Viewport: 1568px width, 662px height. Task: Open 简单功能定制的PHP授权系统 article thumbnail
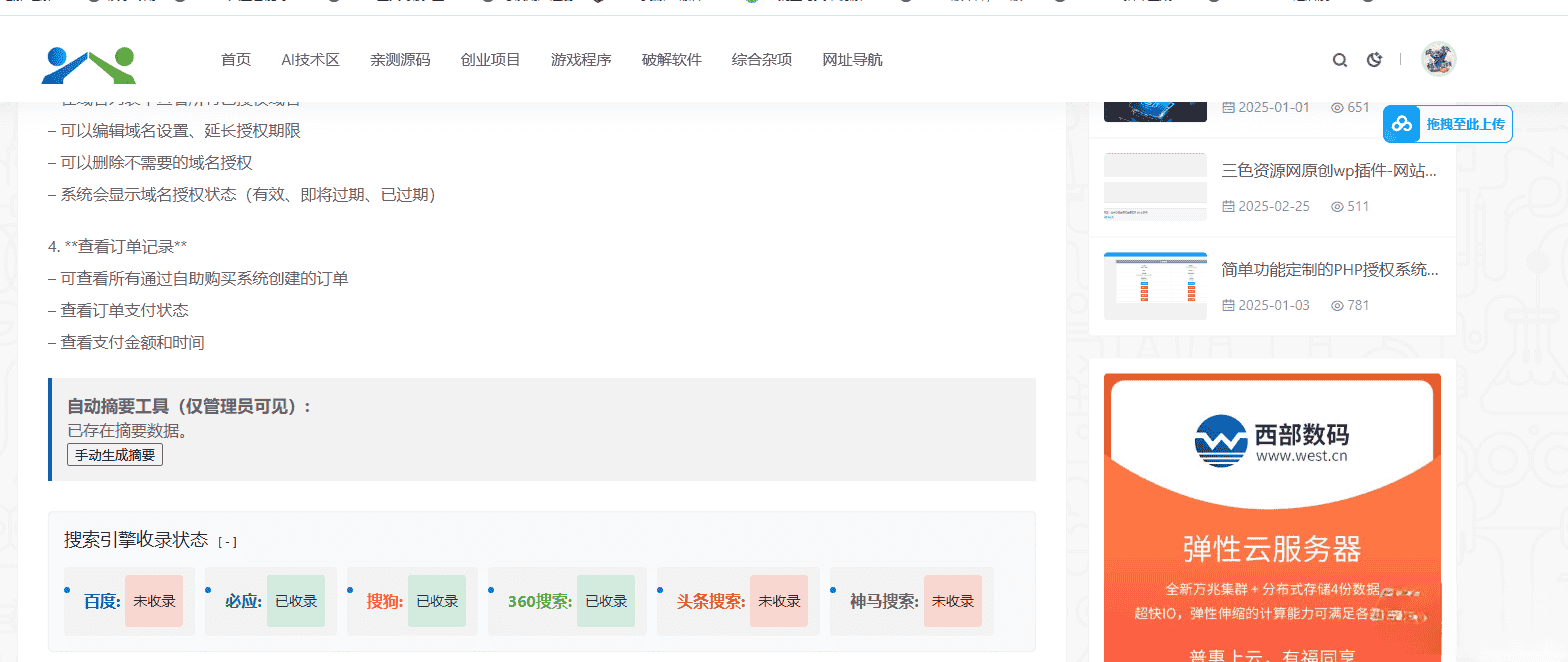pos(1155,286)
